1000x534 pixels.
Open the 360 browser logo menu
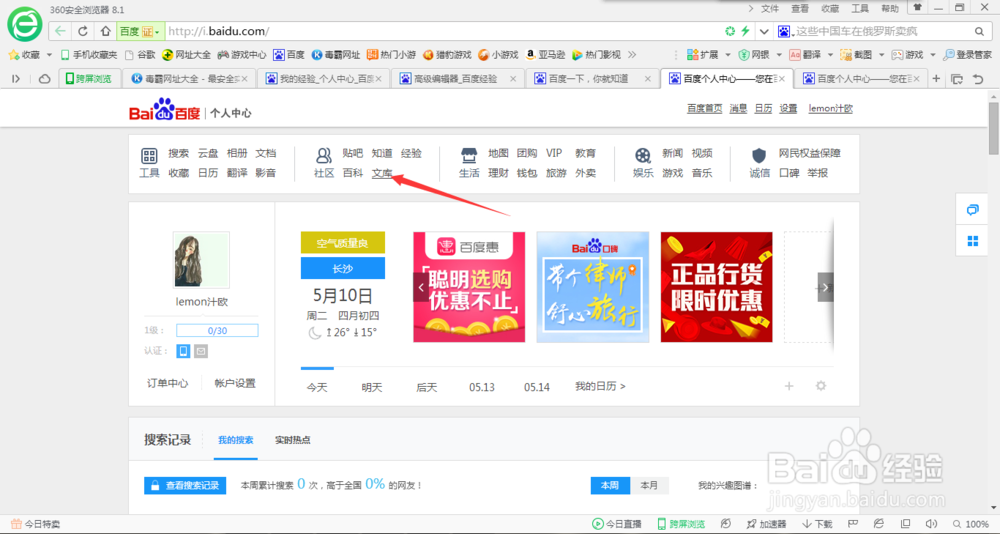(24, 24)
